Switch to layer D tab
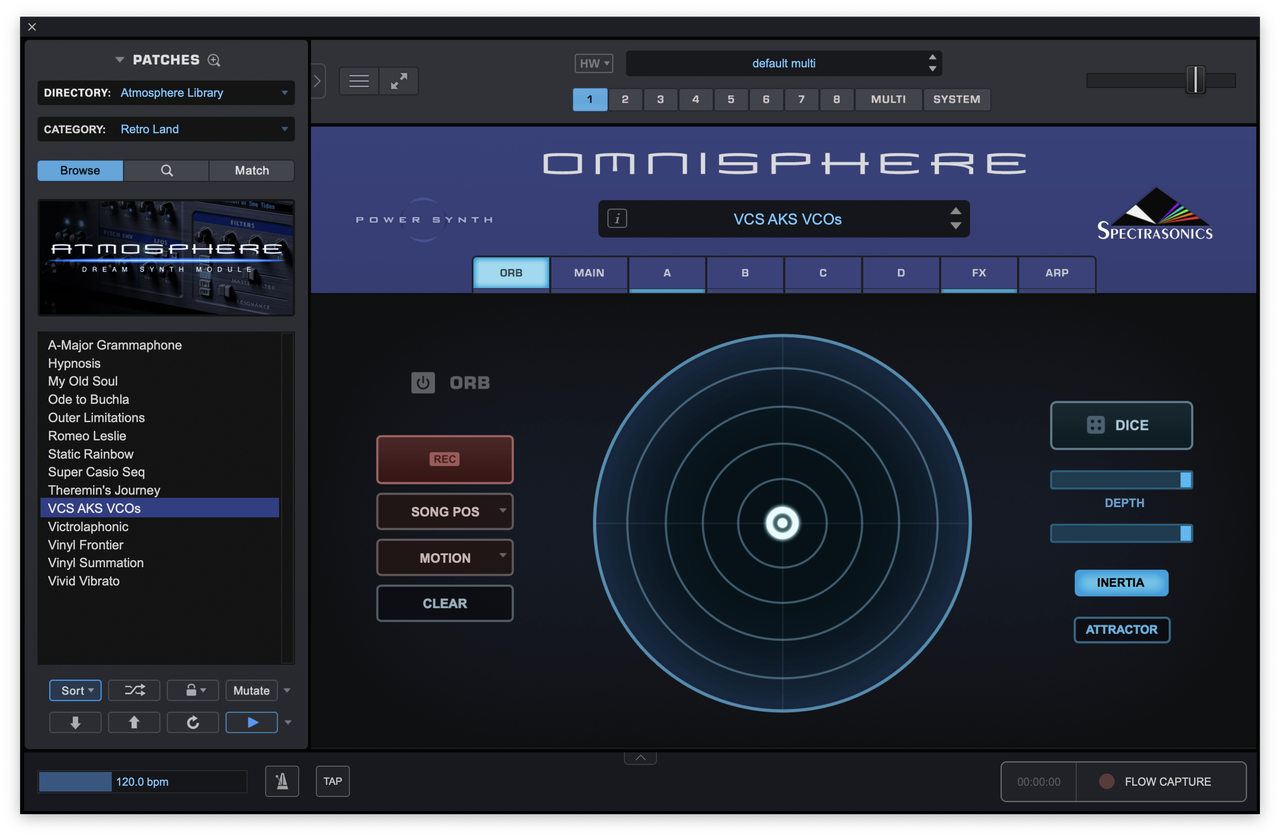Image resolution: width=1280 pixels, height=838 pixels. point(901,273)
